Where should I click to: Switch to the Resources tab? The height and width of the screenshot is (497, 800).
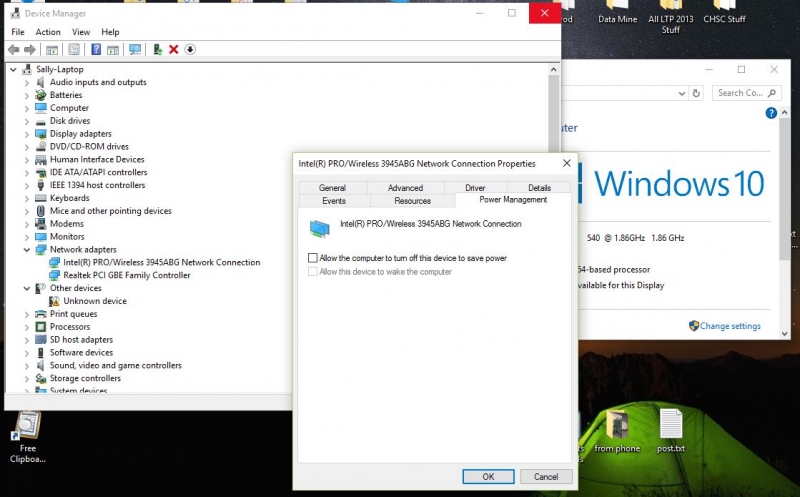(x=412, y=201)
